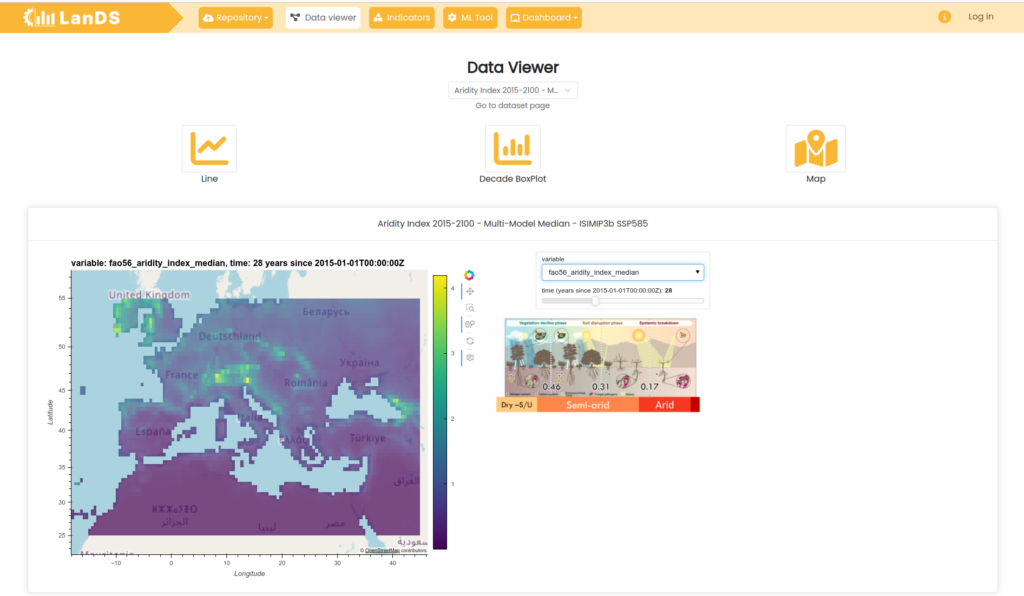Select the Line chart icon
This screenshot has width=1024, height=596.
tap(209, 149)
